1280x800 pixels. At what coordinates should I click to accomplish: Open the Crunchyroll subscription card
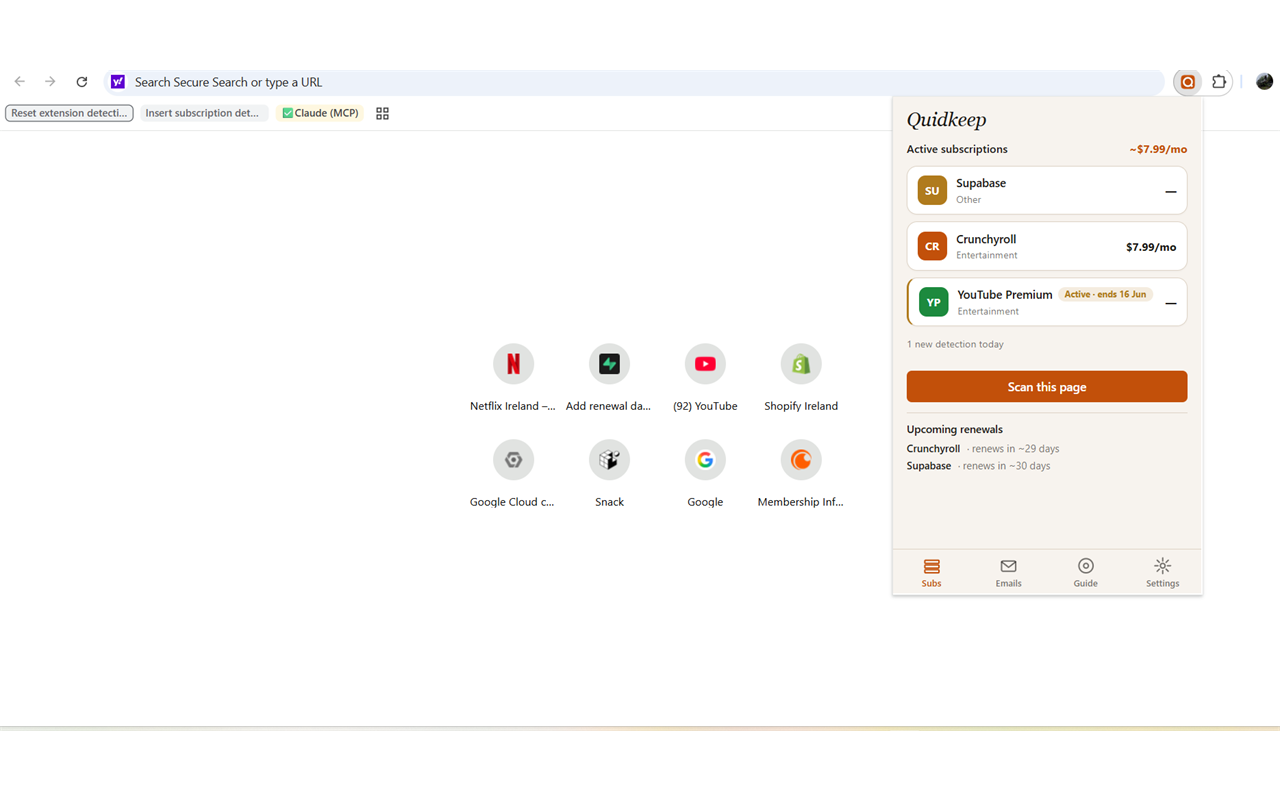[x=1047, y=246]
